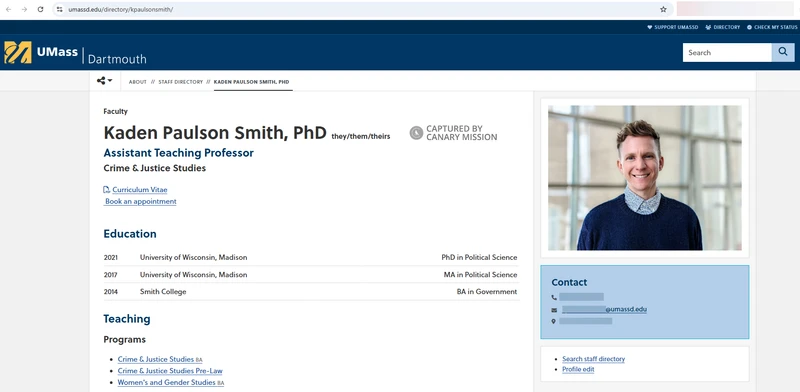Open Crime & Justice Studies BA program
The image size is (800, 392).
160,359
